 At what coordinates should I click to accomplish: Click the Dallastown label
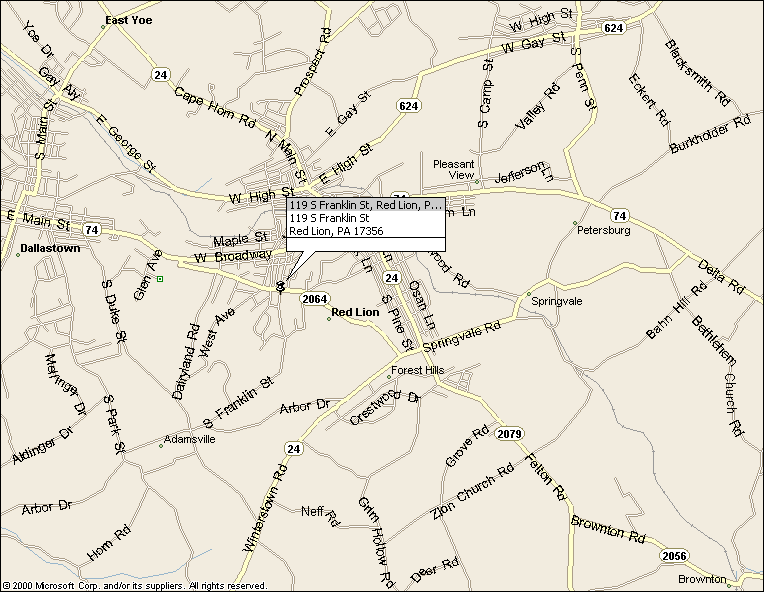[50, 248]
